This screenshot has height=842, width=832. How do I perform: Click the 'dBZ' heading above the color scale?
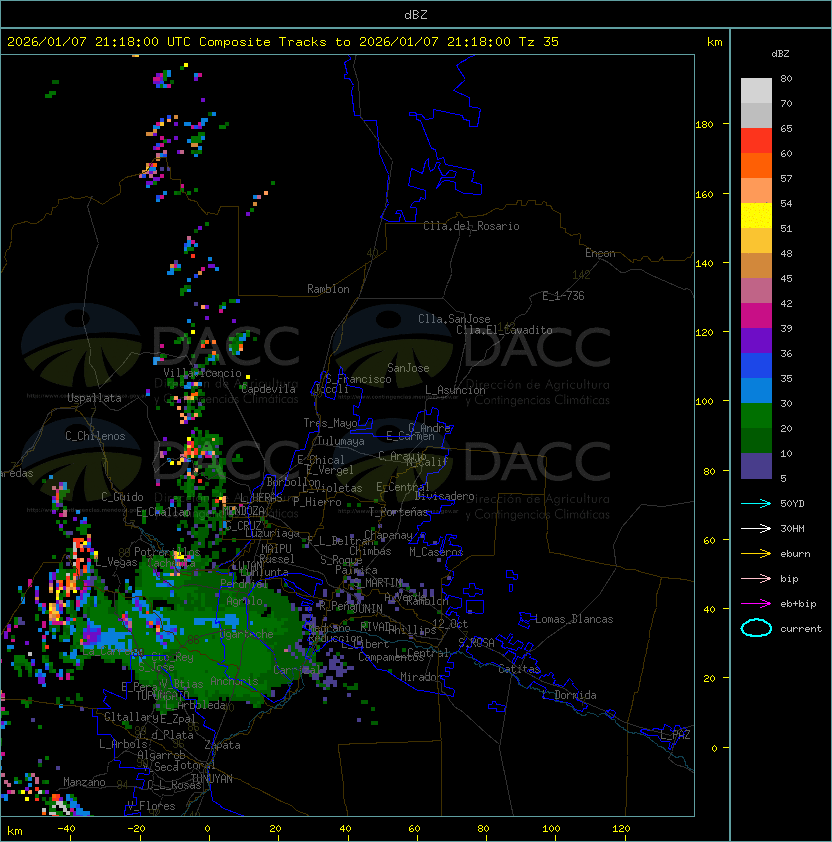(780, 54)
